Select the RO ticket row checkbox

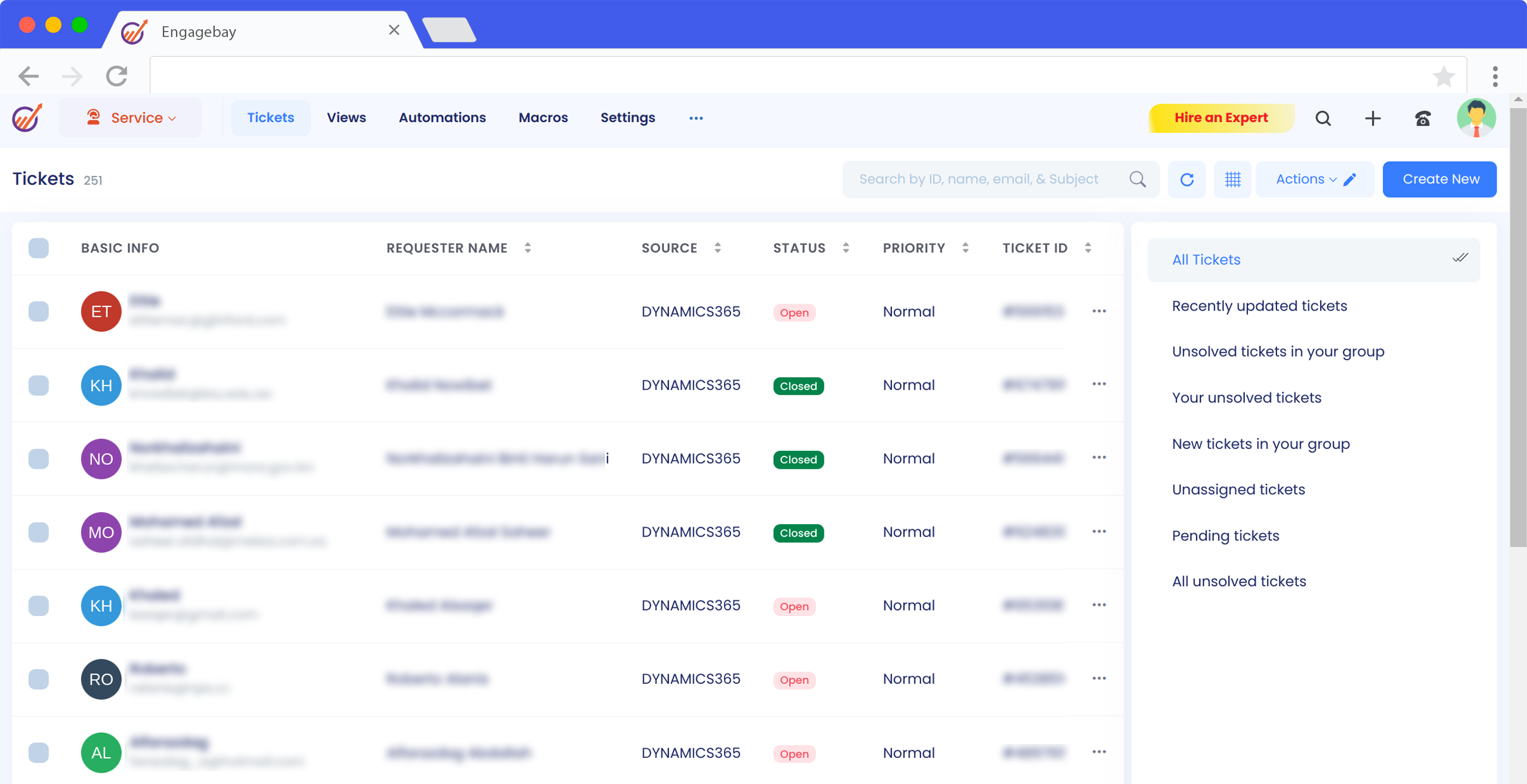[x=39, y=679]
